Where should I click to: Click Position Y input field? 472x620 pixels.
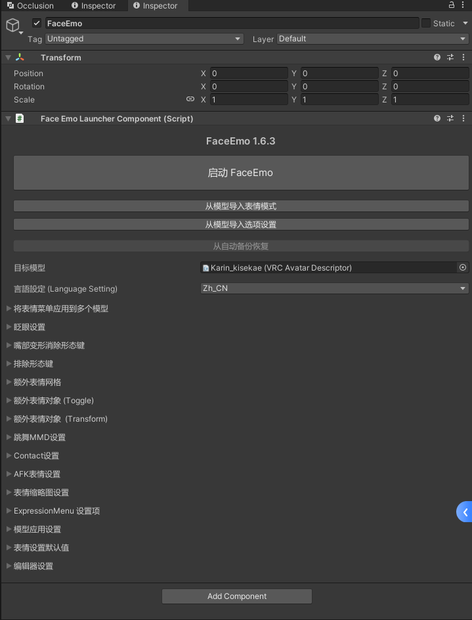pos(339,73)
